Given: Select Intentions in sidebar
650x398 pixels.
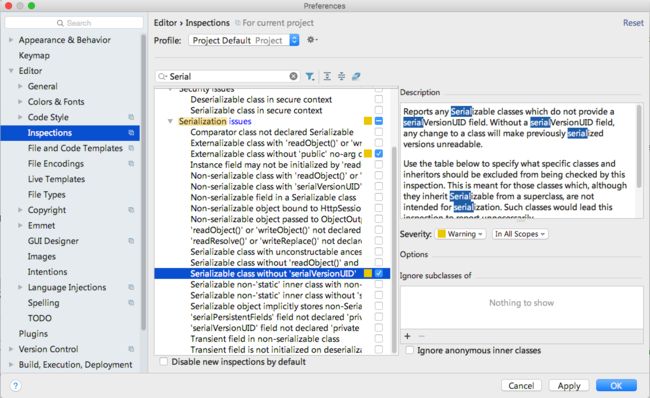Looking at the screenshot, I should click(x=47, y=272).
